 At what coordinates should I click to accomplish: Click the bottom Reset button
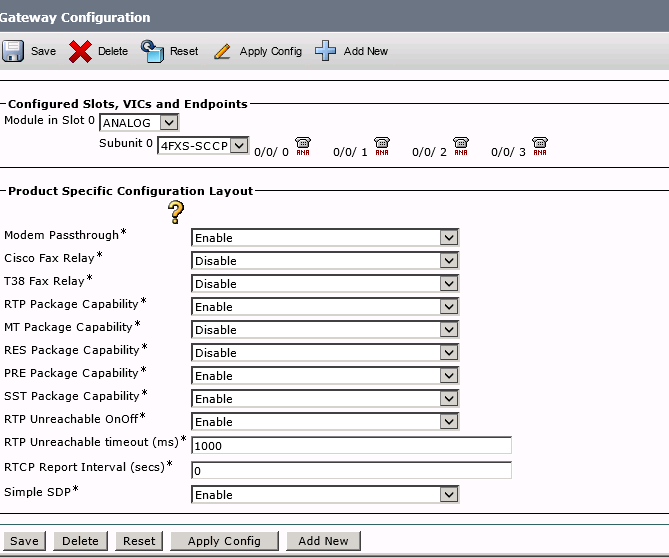(x=139, y=541)
